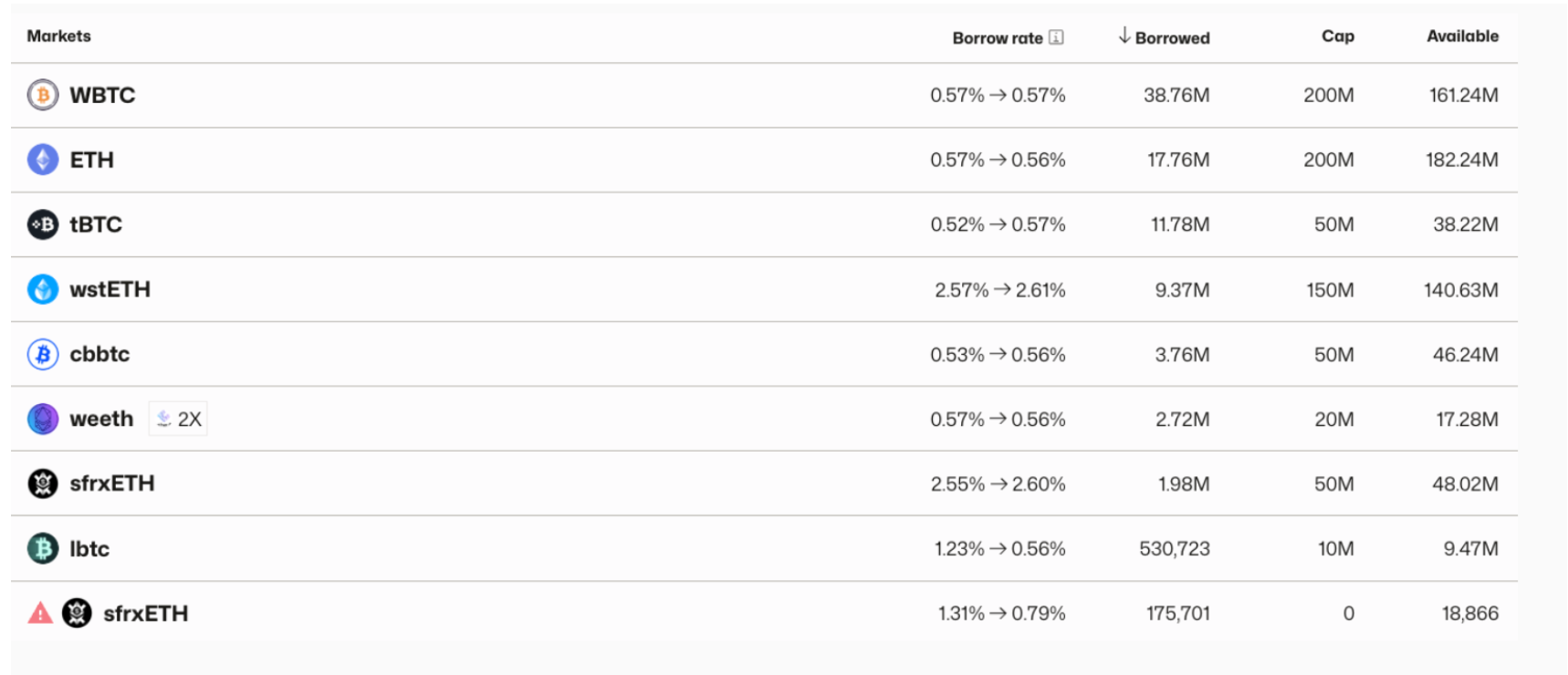The width and height of the screenshot is (1568, 675).
Task: Sort by the Cap column header
Action: [1337, 36]
